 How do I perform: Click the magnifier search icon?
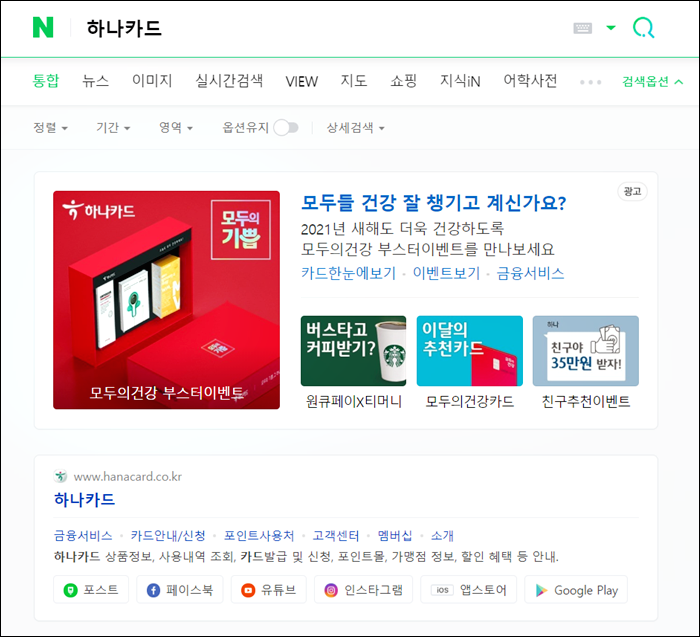tap(643, 28)
